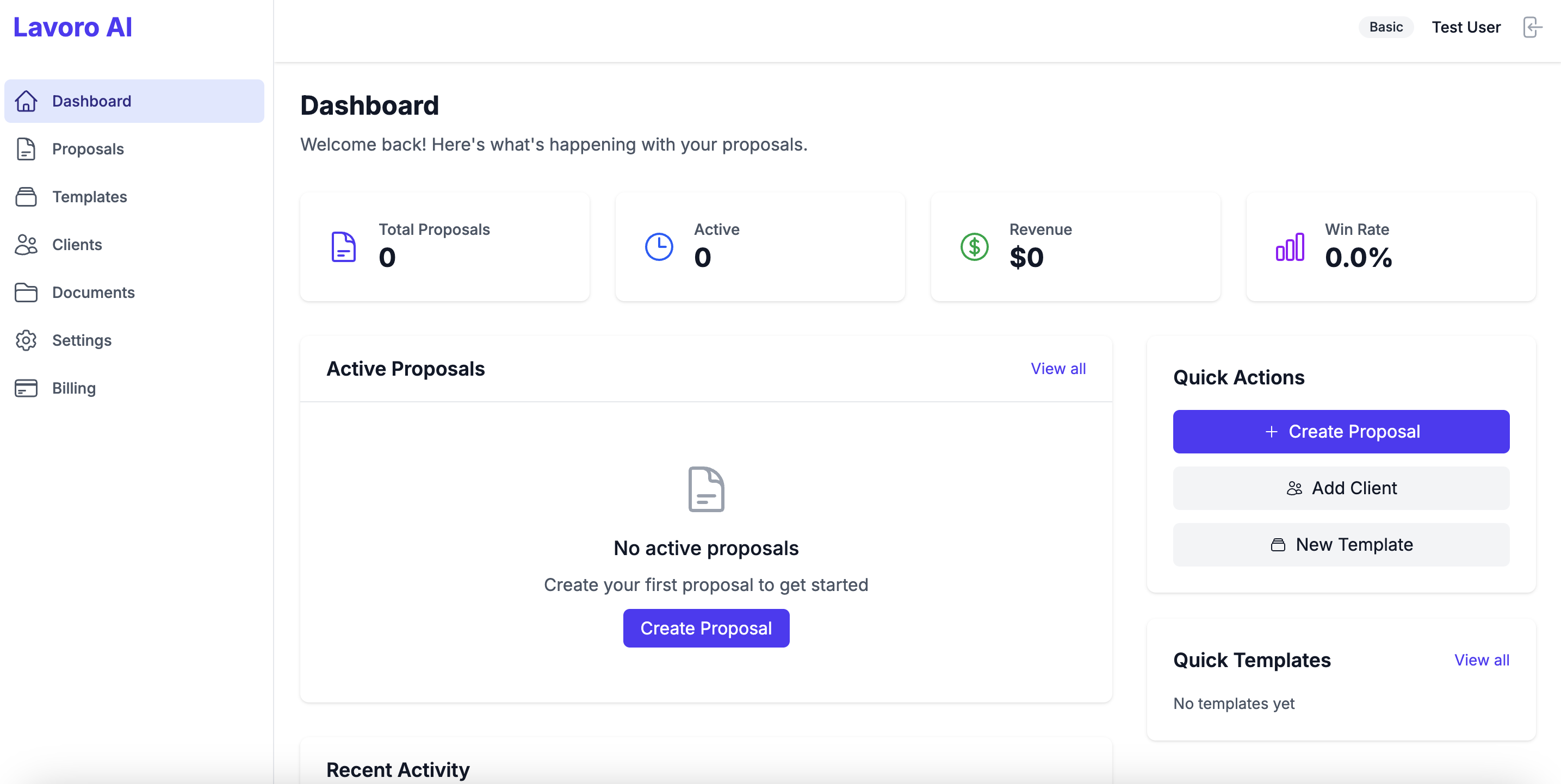Screen dimensions: 1561x784
Task: Click the New Template button
Action: click(1341, 544)
